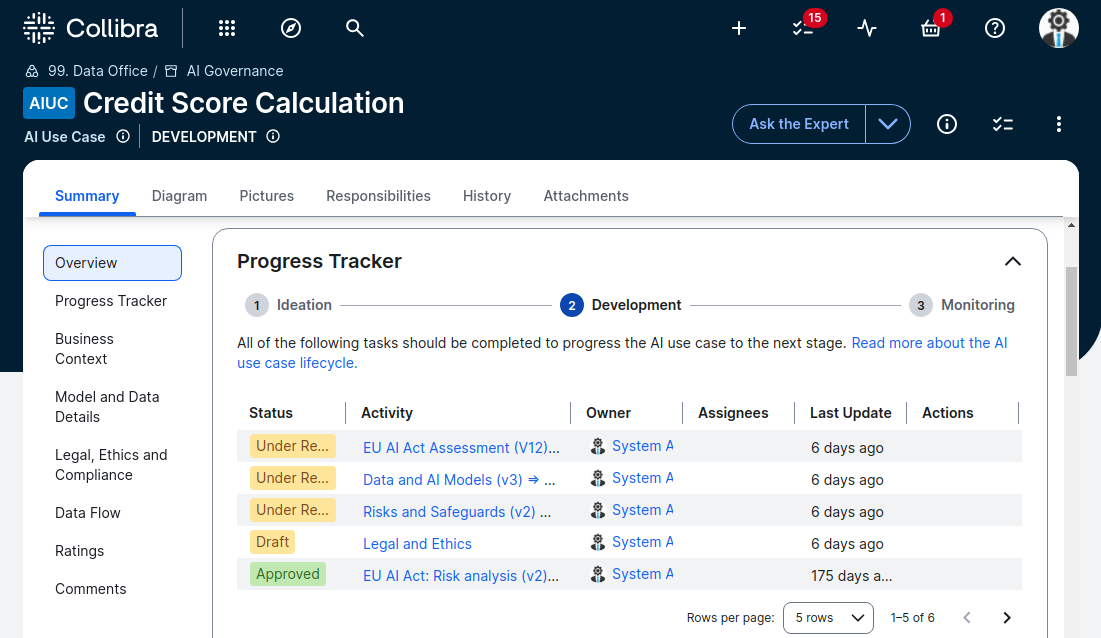Select the Ideation stage step
The width and height of the screenshot is (1101, 638).
289,305
